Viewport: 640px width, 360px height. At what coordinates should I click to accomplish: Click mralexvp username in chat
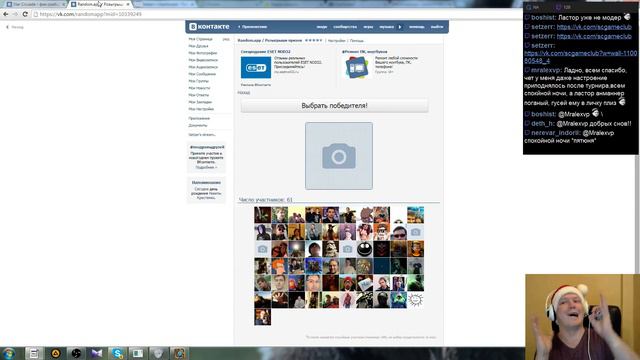[546, 70]
